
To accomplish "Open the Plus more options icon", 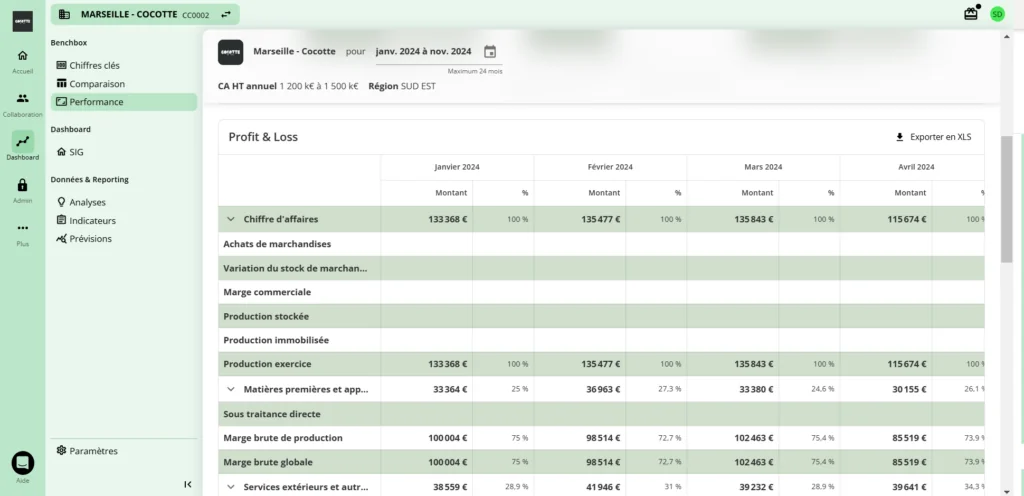I will 22,229.
